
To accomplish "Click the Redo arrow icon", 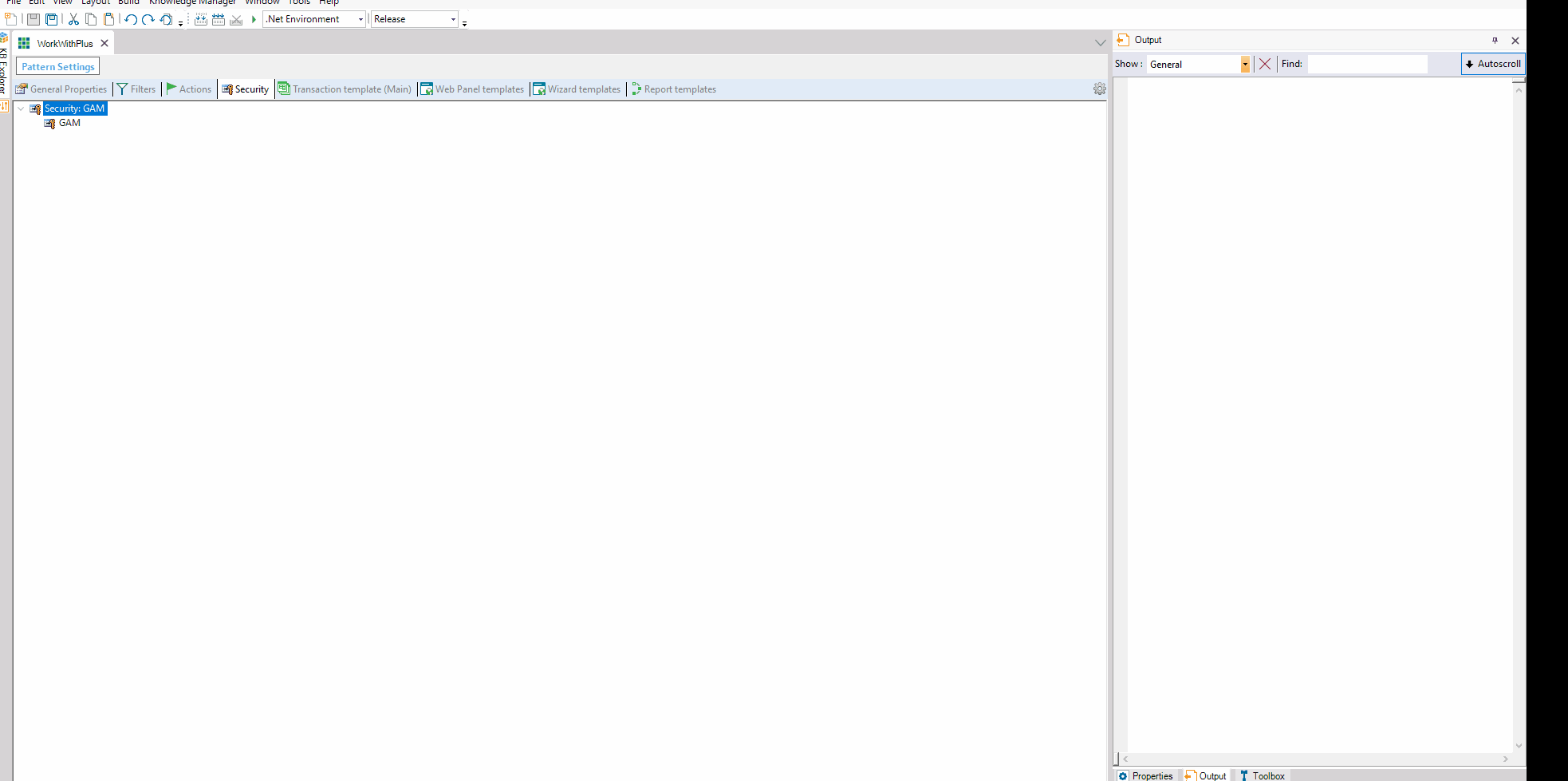I will click(148, 19).
